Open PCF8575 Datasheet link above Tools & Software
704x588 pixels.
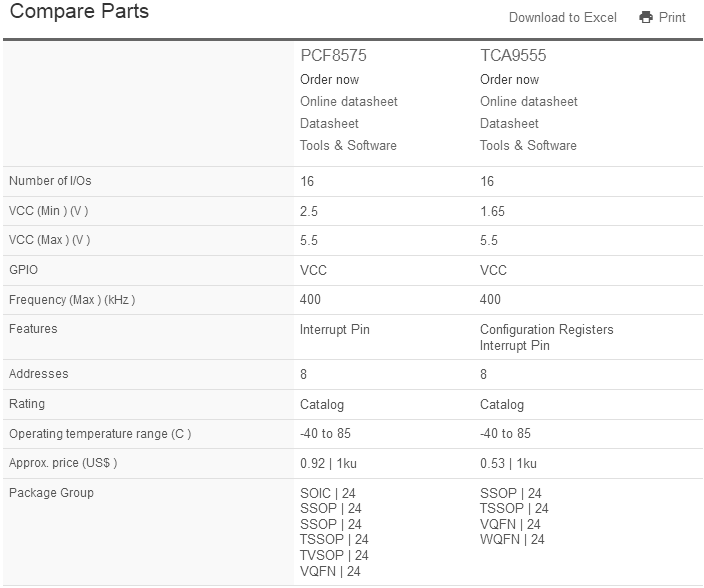(329, 123)
